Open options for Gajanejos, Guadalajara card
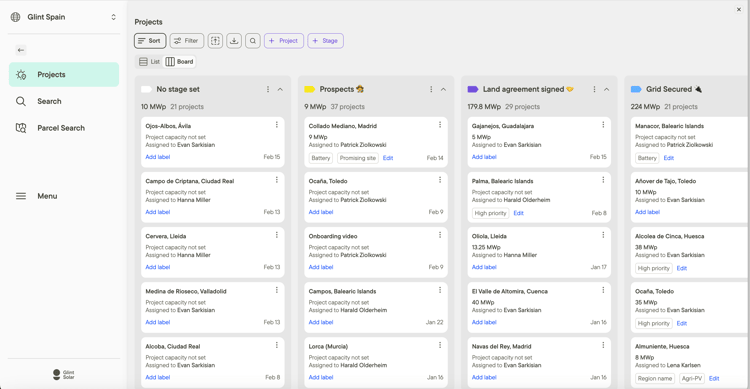This screenshot has height=389, width=750. click(x=603, y=125)
